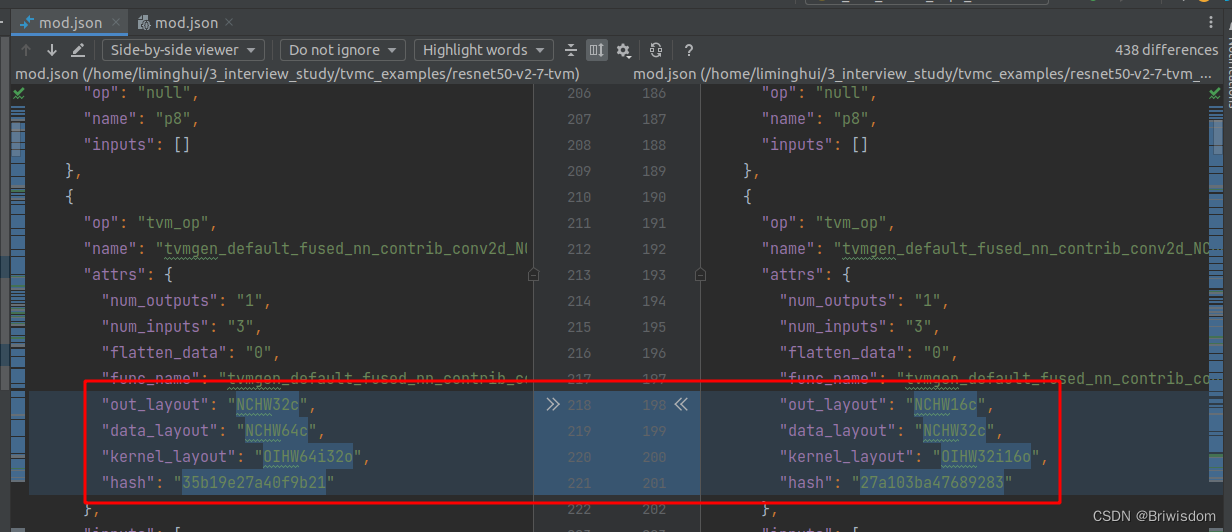This screenshot has width=1232, height=532.
Task: Click right pane mod.json file path
Action: click(x=922, y=74)
